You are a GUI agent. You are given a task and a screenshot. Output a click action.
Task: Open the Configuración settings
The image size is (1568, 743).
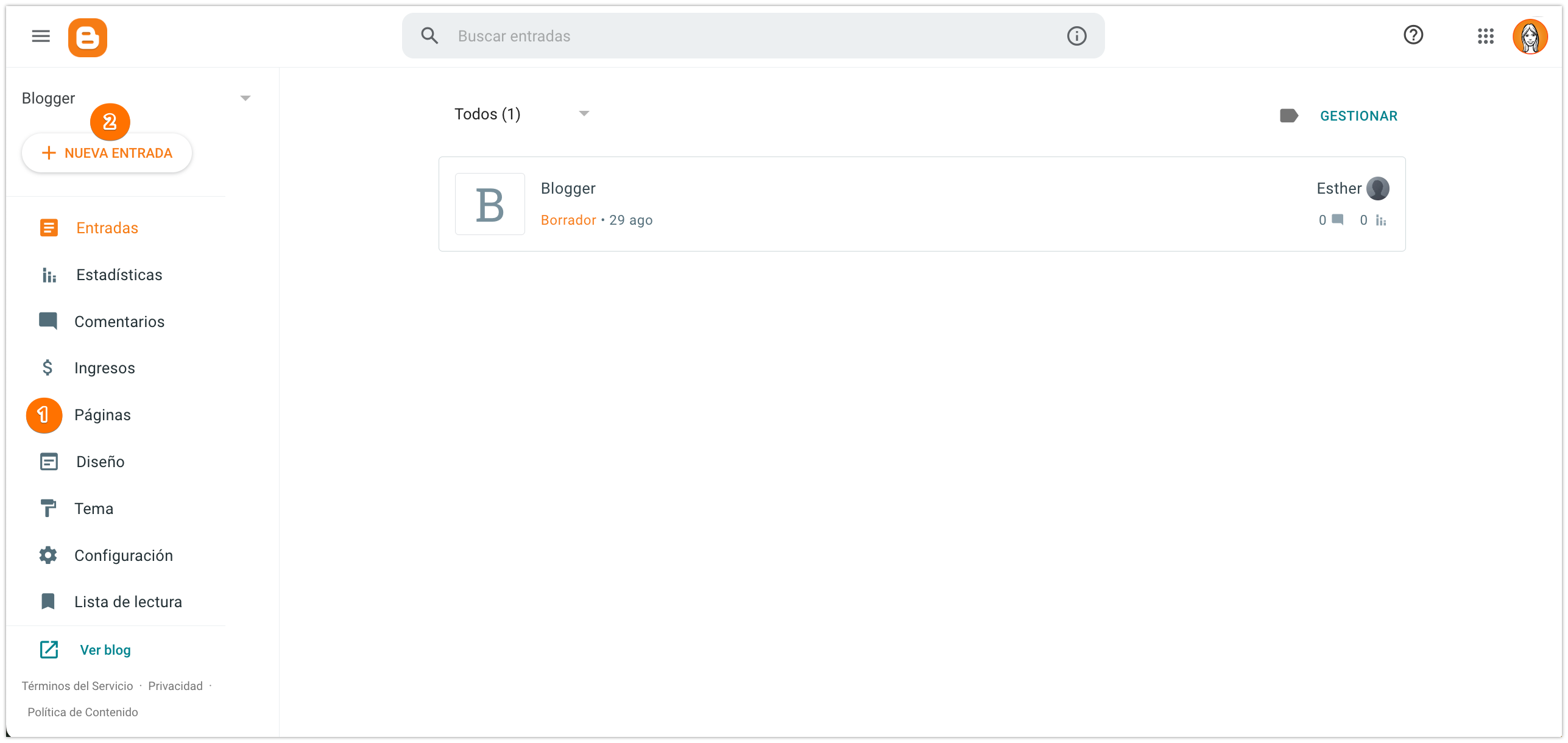[x=123, y=555]
